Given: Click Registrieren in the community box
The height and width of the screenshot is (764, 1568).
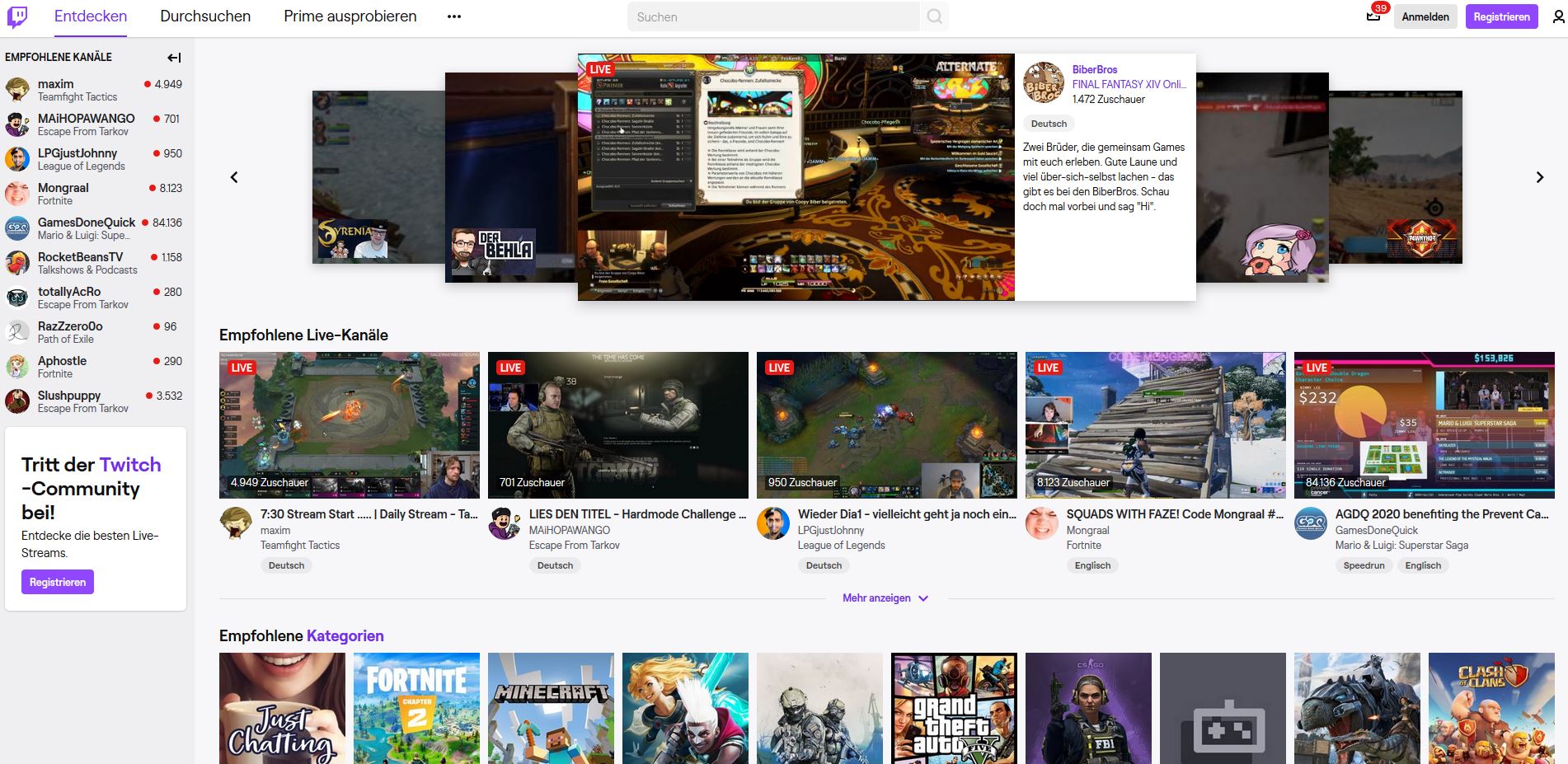Looking at the screenshot, I should [58, 582].
